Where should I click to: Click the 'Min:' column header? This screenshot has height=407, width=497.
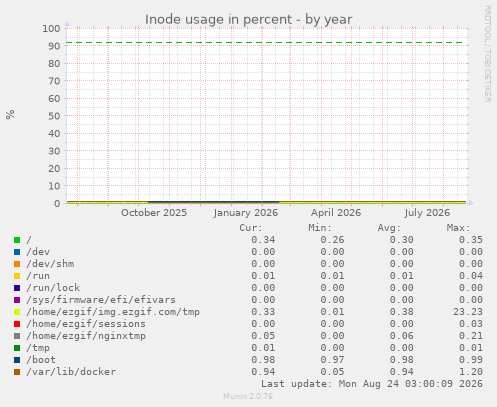[x=320, y=228]
